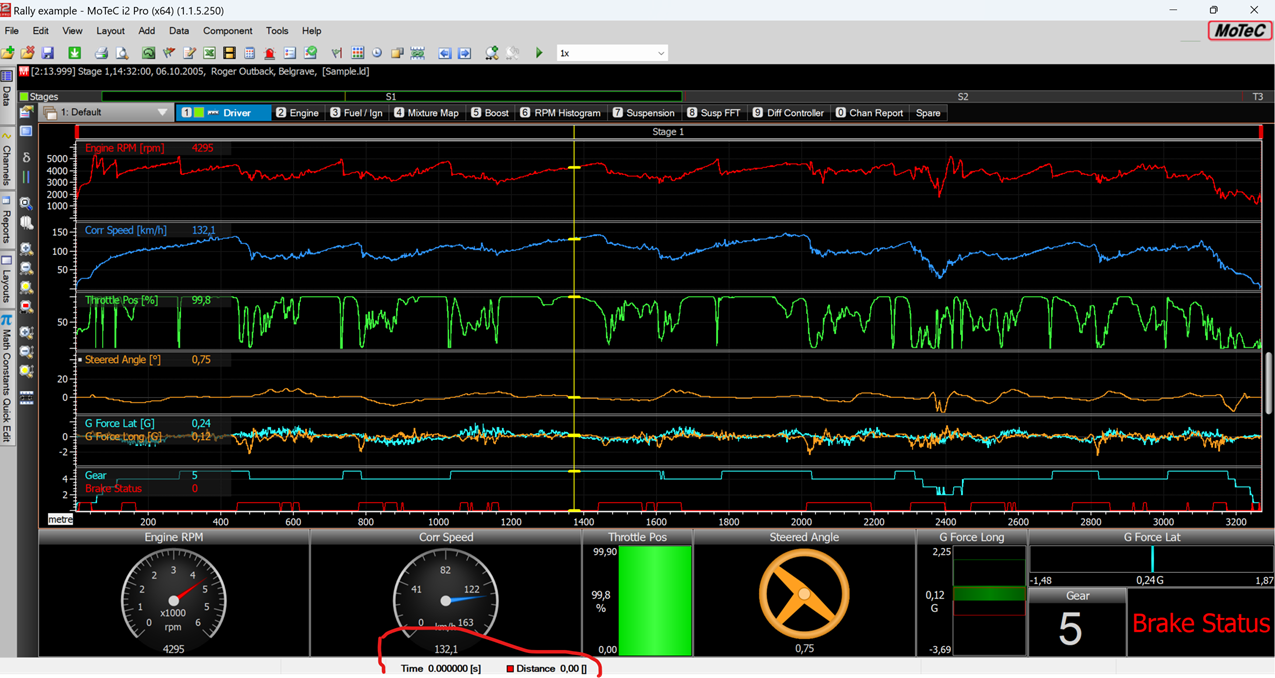Open the Add menu

(x=147, y=31)
